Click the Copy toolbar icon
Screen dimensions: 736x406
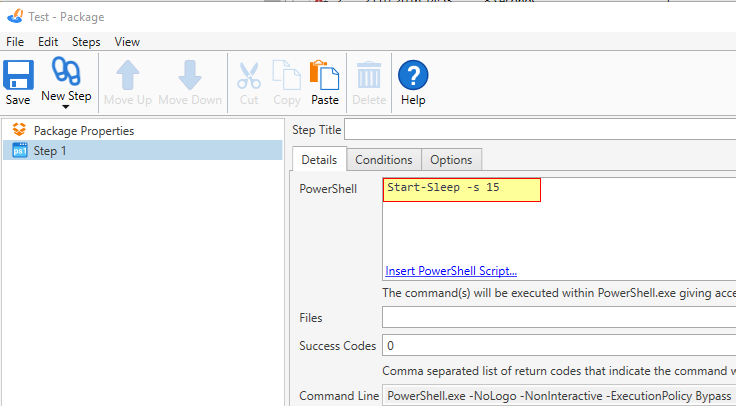(x=287, y=75)
